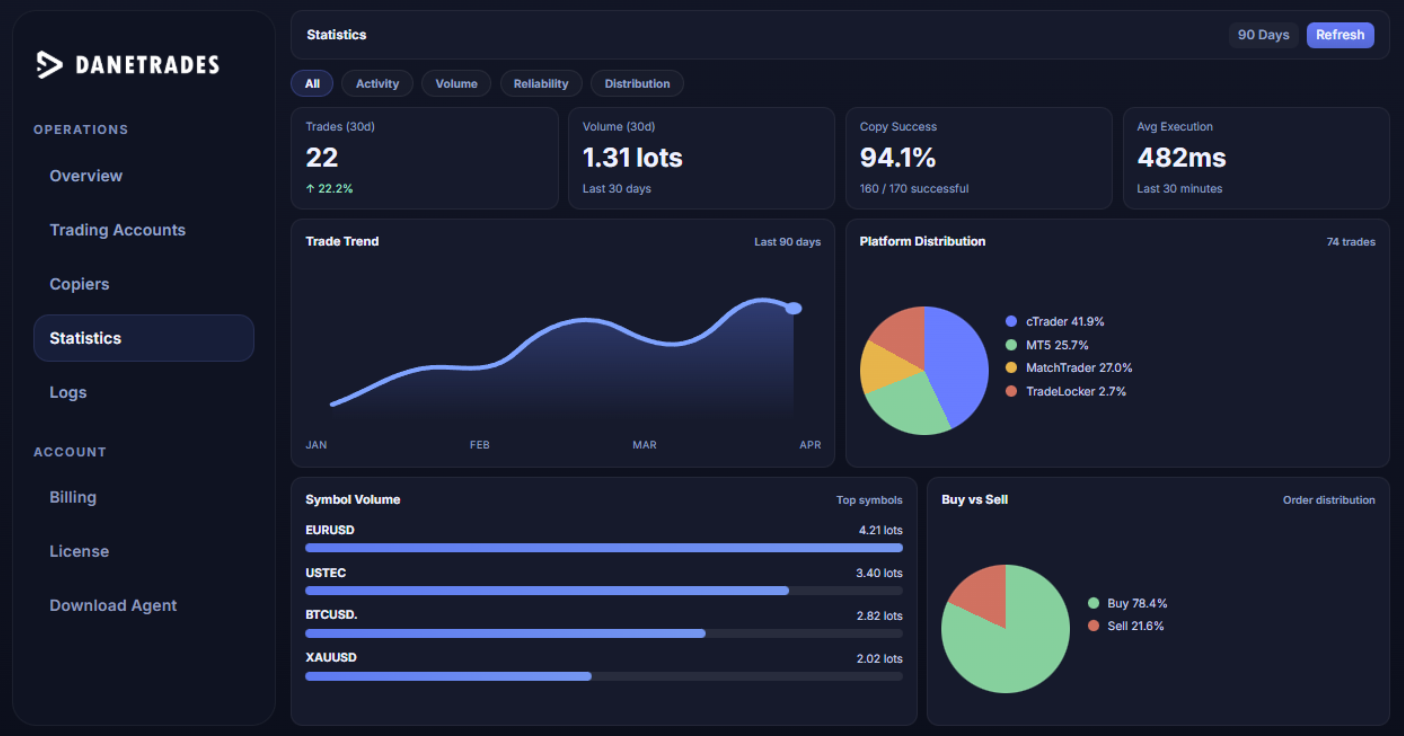
Task: Click the Trade Trend endpoint marker
Action: [x=794, y=308]
